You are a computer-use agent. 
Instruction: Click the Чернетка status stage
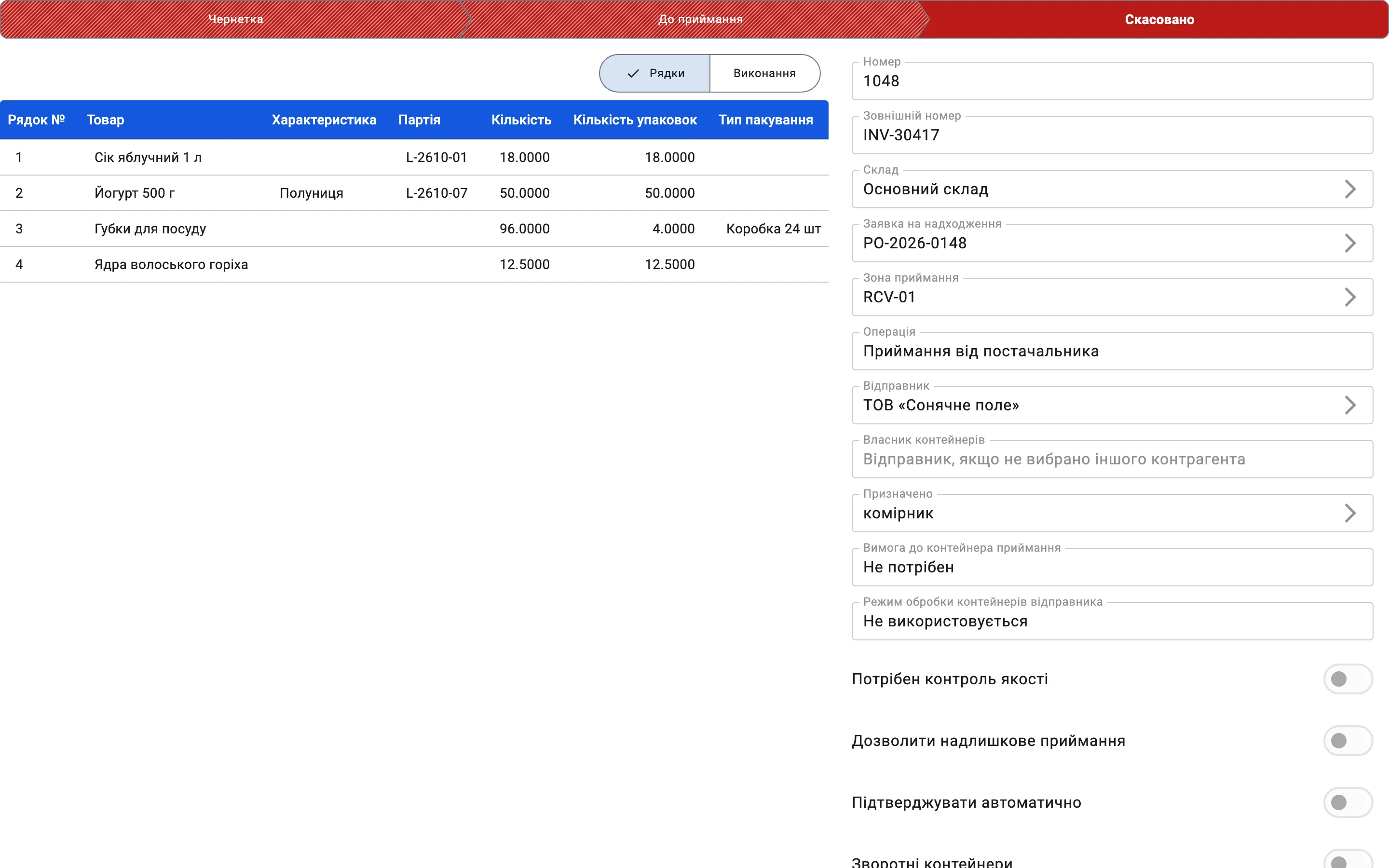coord(235,19)
